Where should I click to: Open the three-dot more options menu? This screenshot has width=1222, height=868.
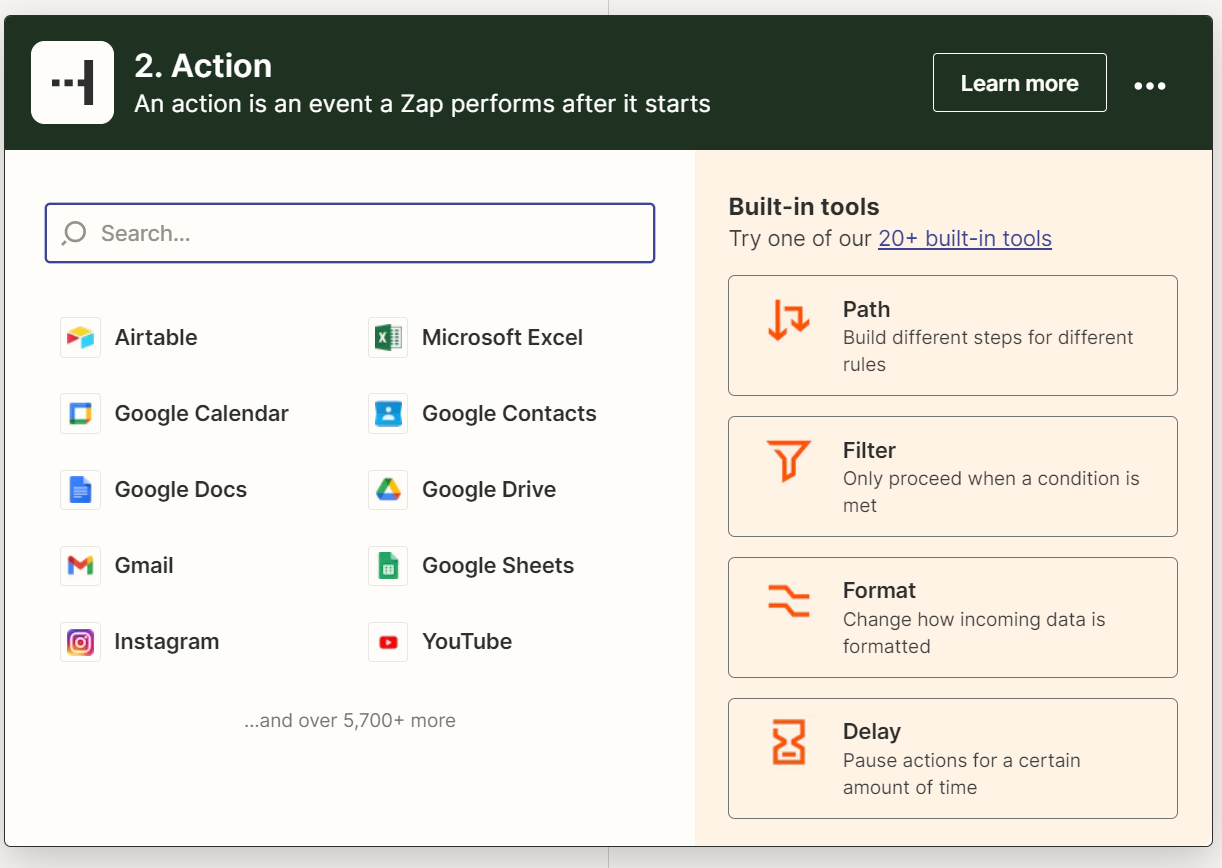tap(1150, 86)
